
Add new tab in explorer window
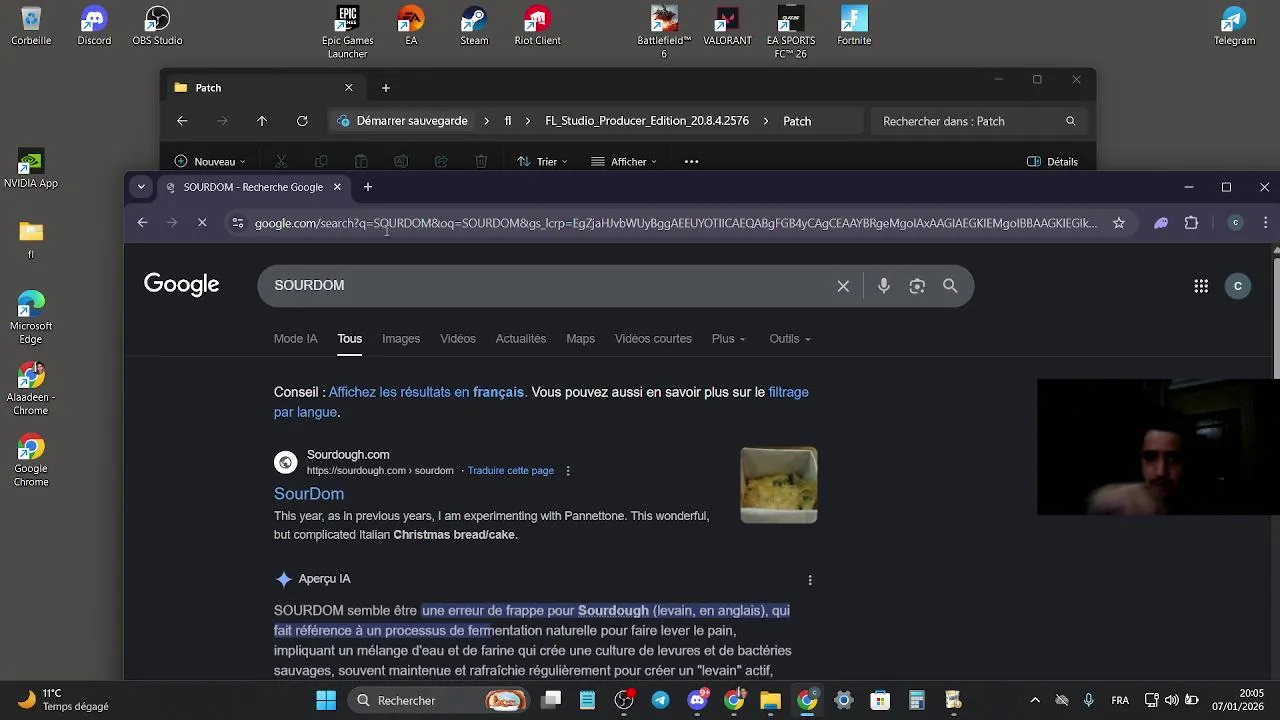click(386, 88)
